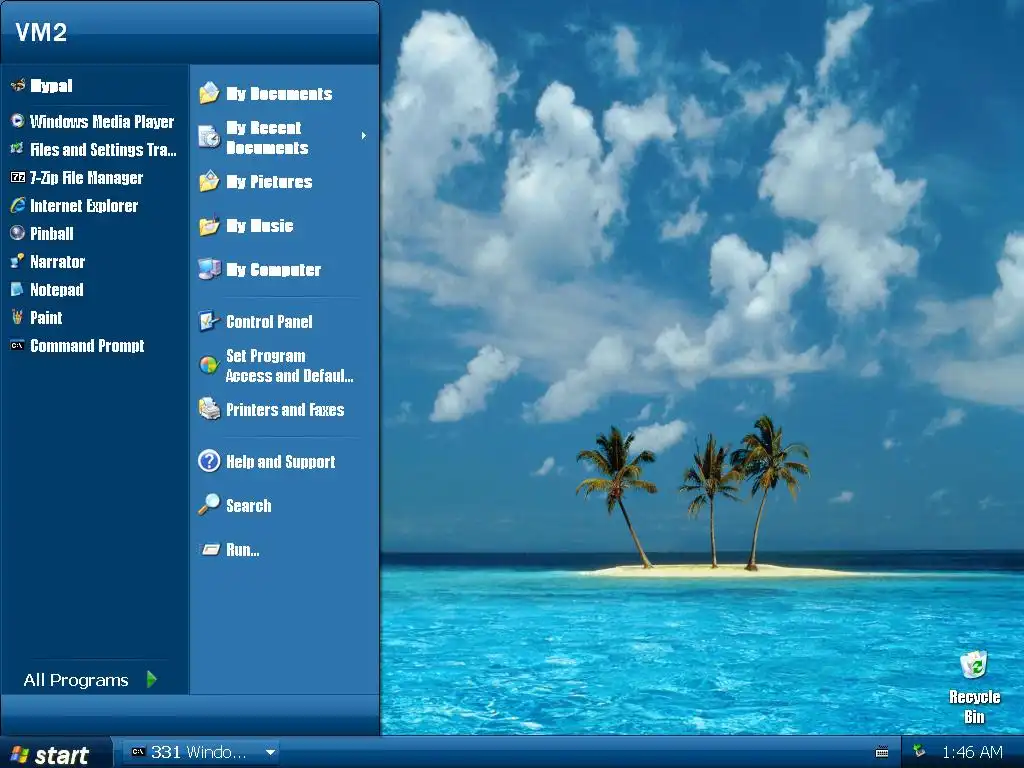Open the Recycle Bin desktop icon

pos(974,665)
